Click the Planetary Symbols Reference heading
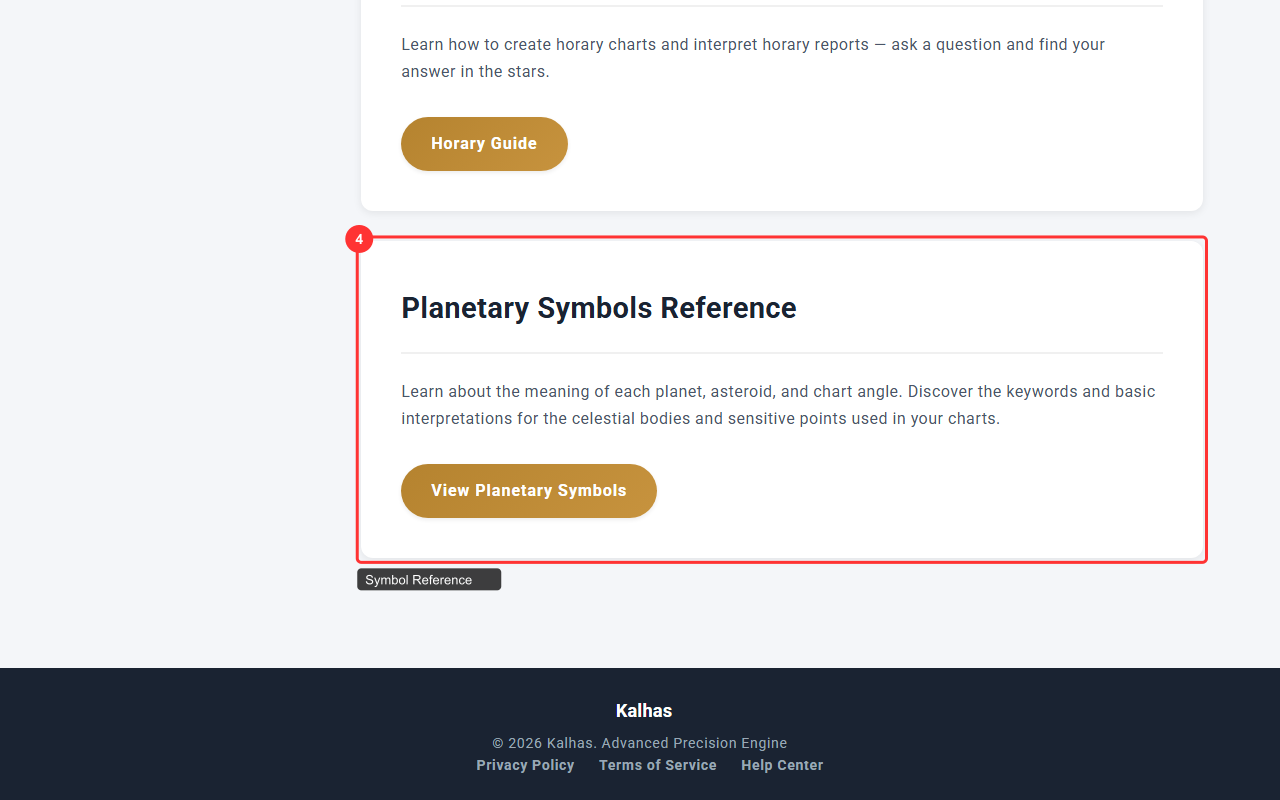 (598, 308)
